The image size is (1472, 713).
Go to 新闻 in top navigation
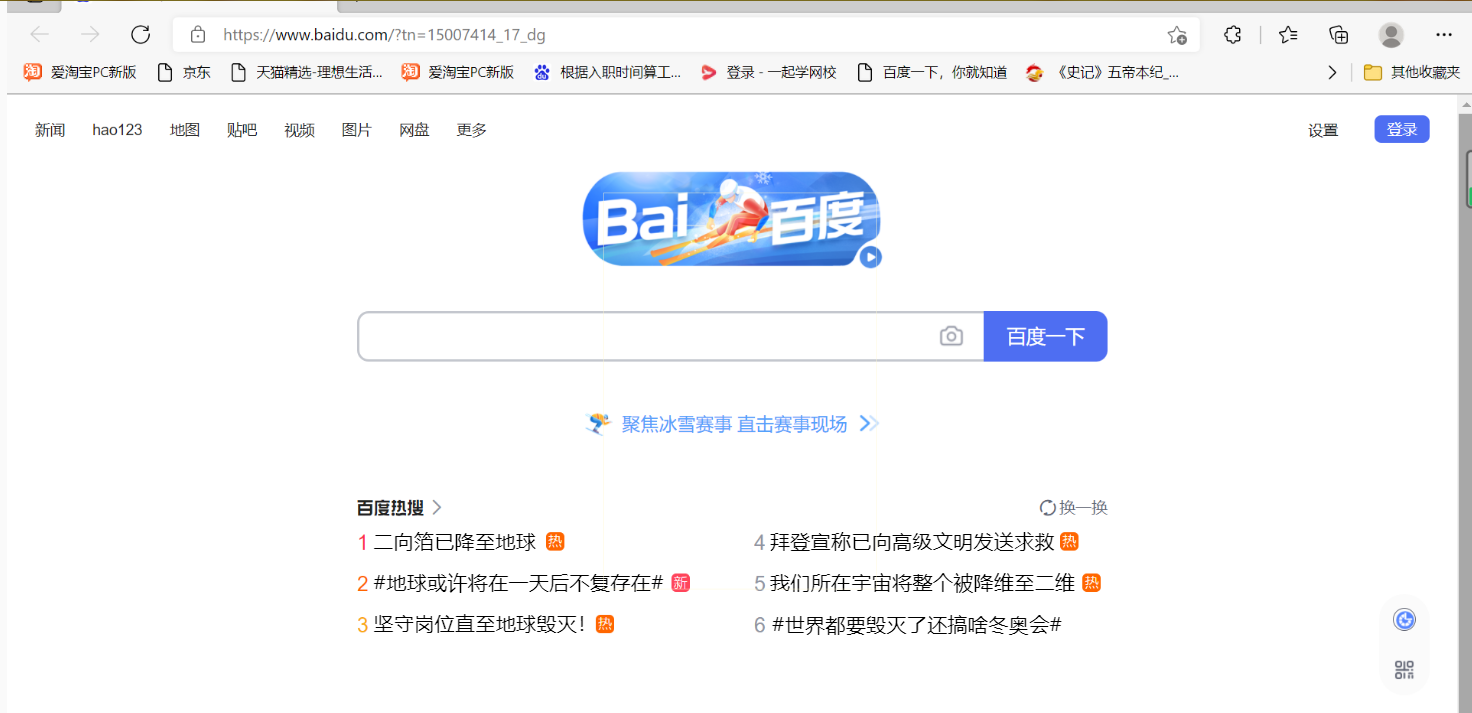(50, 130)
